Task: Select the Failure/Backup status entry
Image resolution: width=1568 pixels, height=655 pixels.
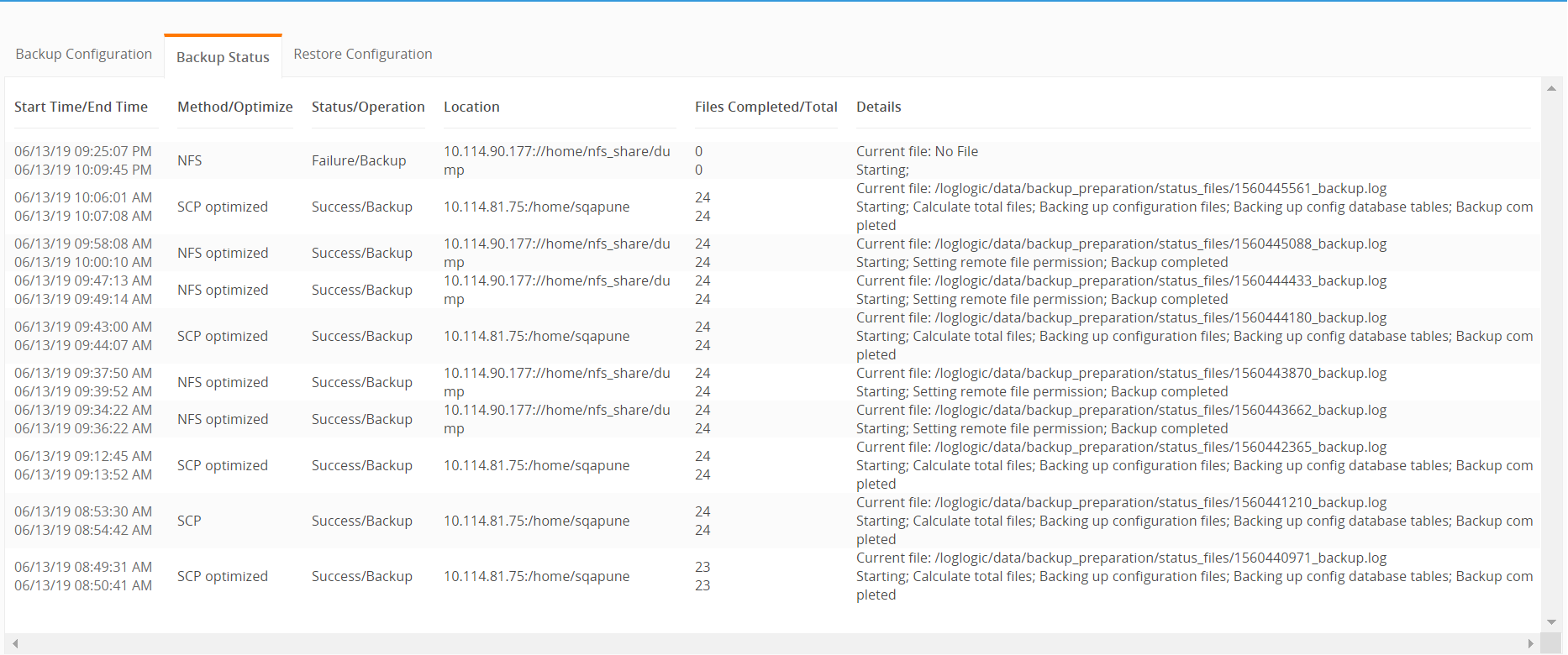Action: point(359,160)
